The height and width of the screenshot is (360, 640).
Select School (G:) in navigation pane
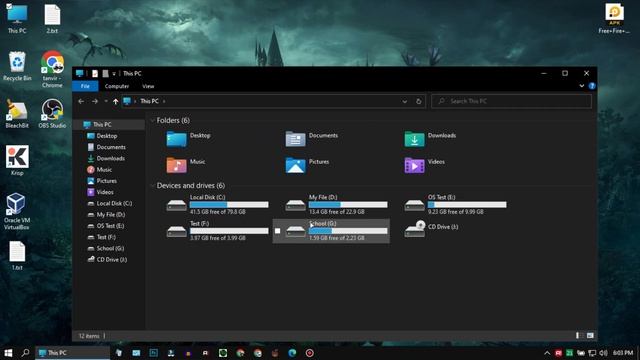point(109,248)
